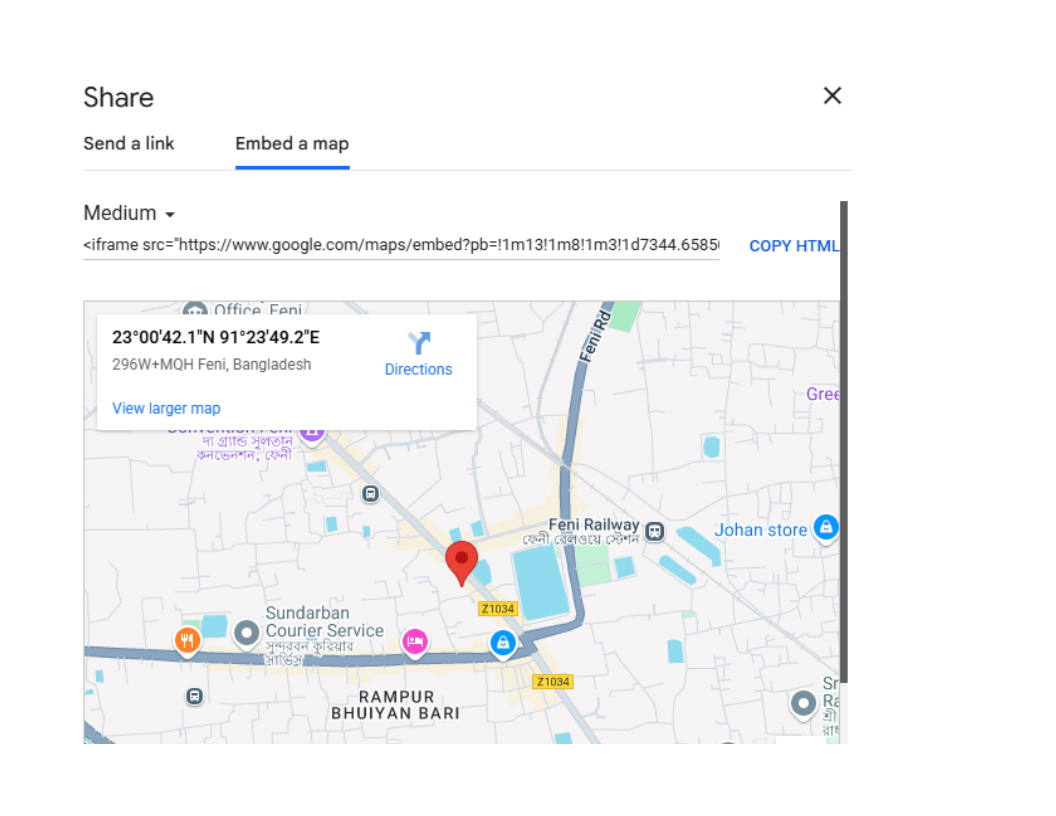Close the Share dialog
Viewport: 1056px width, 816px height.
click(x=832, y=96)
